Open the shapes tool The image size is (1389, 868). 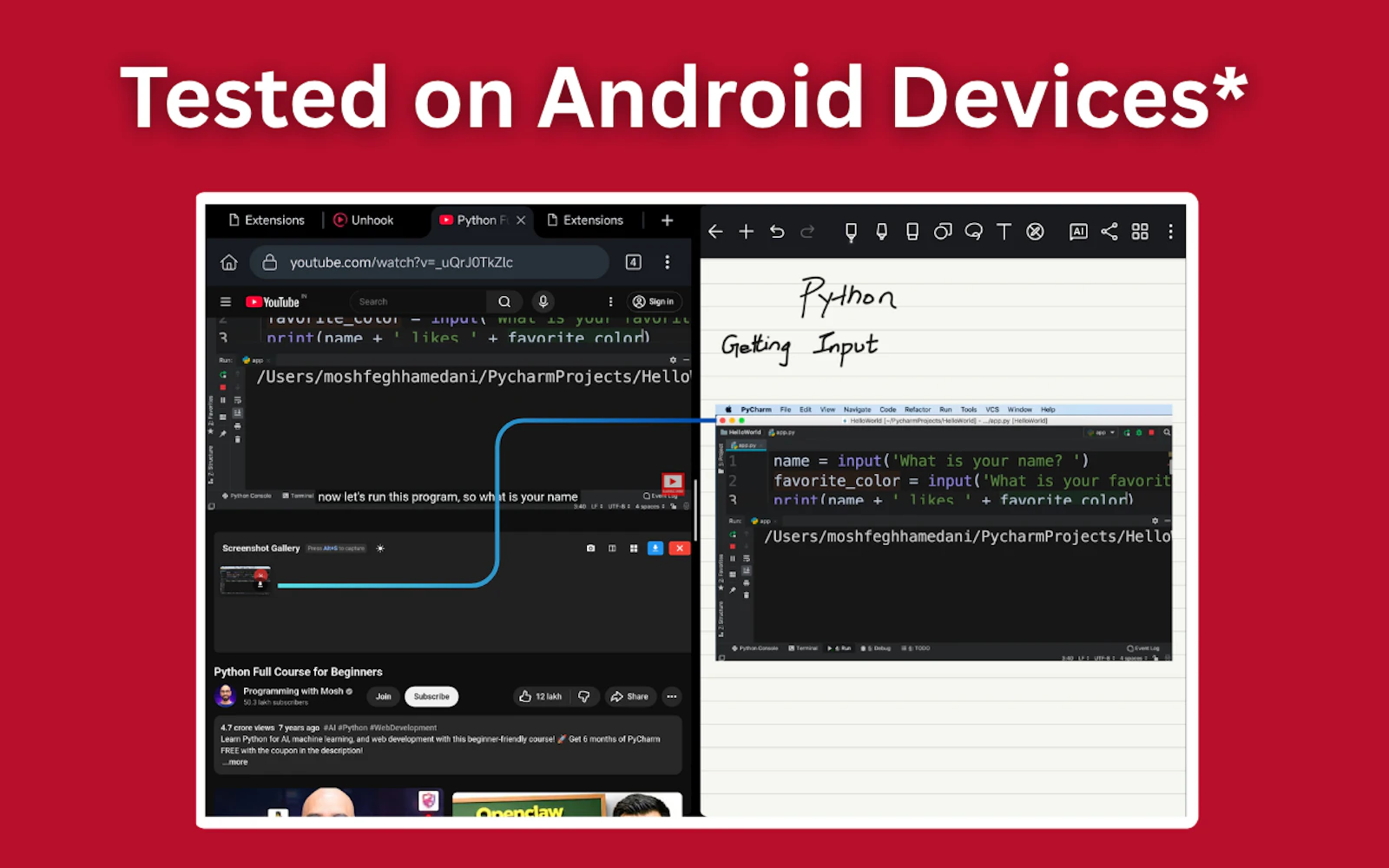943,232
